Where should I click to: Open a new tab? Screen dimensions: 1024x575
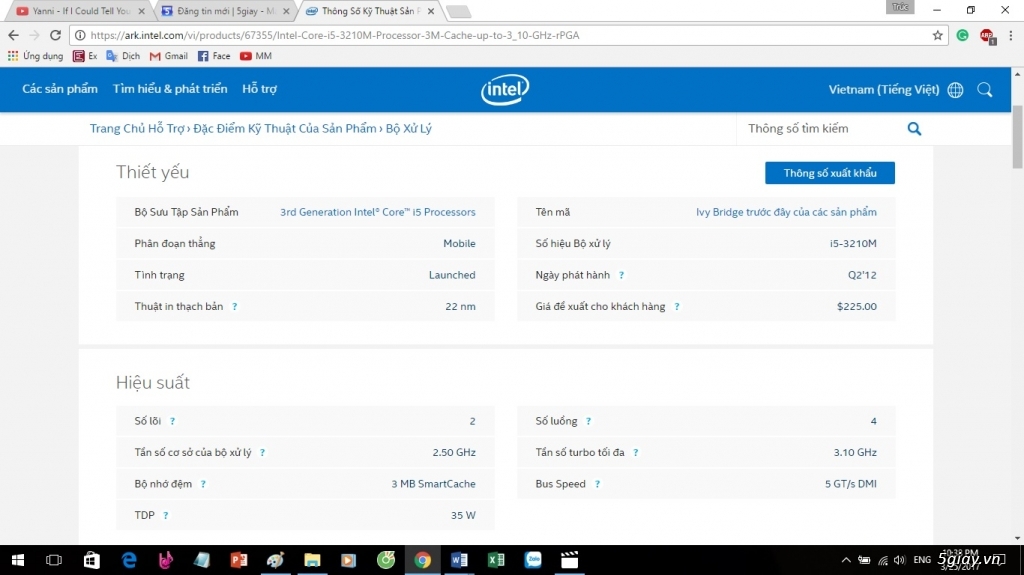pyautogui.click(x=458, y=11)
